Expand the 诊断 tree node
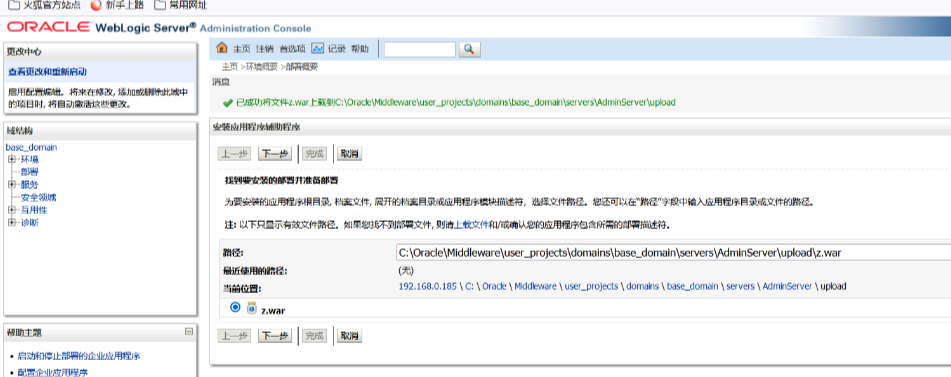The height and width of the screenshot is (377, 951). pos(12,222)
